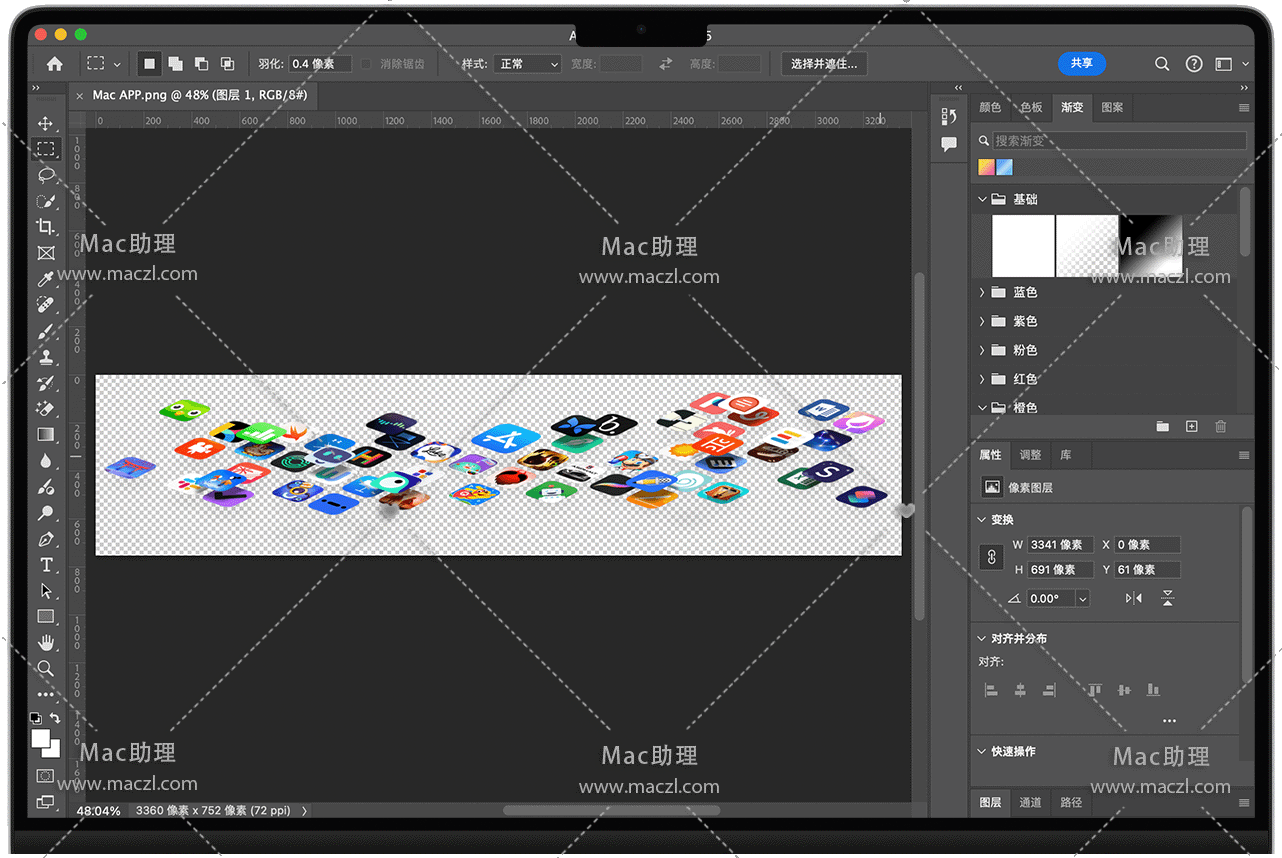
Task: Click the 选择并遮住 button
Action: [824, 64]
